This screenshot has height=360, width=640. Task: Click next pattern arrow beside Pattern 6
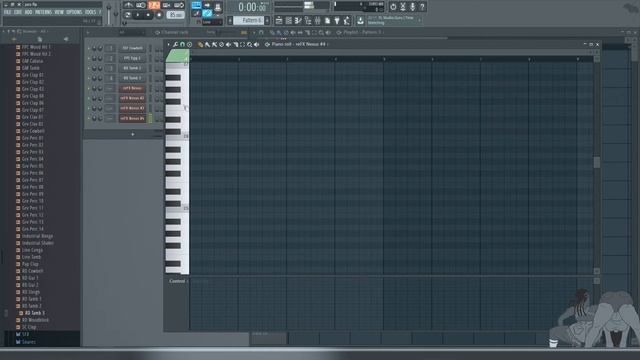pos(267,20)
